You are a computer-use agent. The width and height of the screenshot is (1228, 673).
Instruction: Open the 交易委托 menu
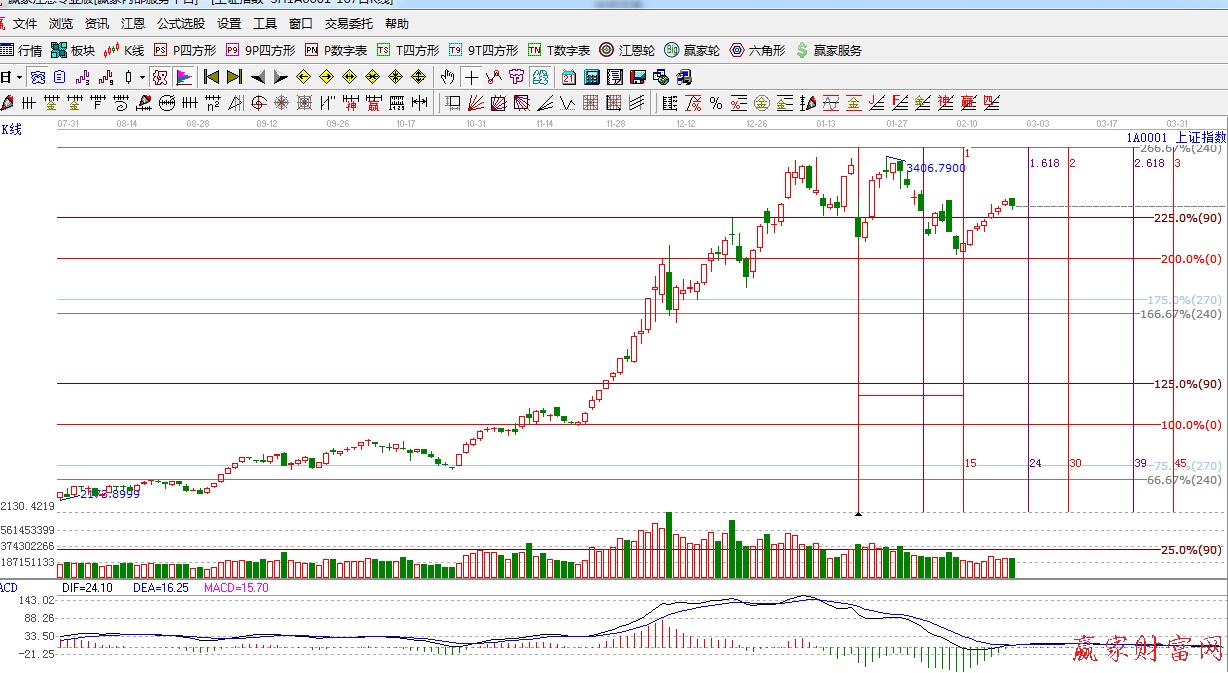pyautogui.click(x=348, y=23)
